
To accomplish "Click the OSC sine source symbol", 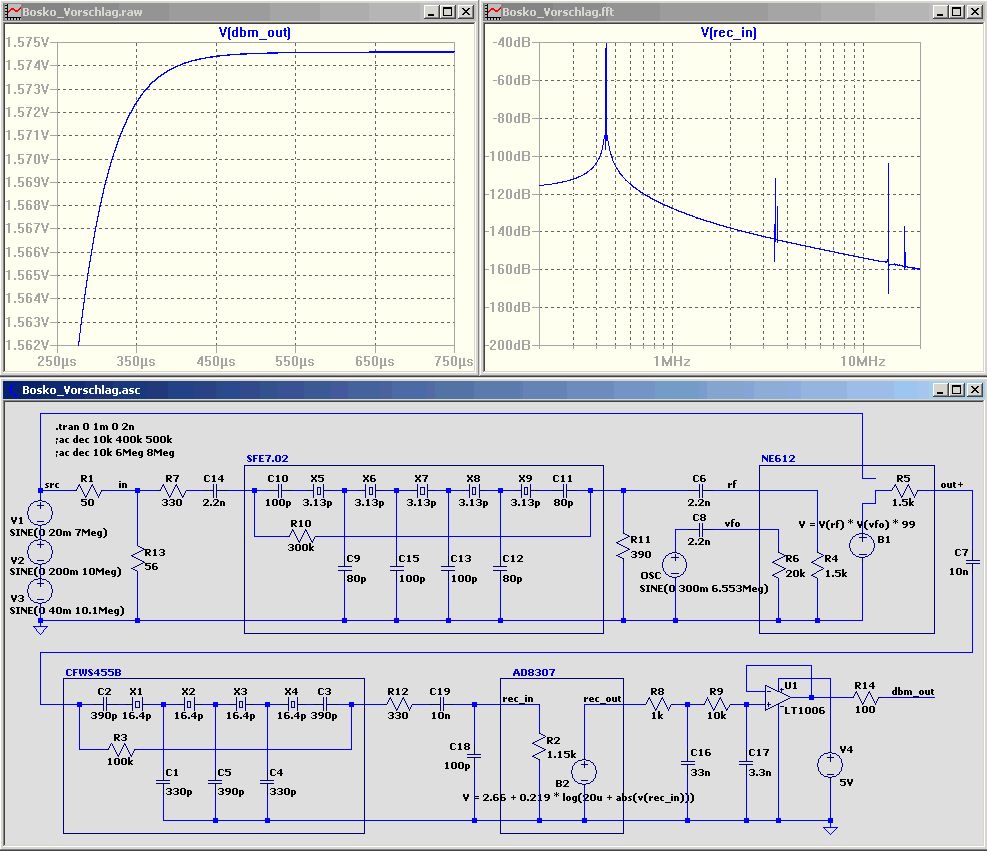I will (x=675, y=563).
